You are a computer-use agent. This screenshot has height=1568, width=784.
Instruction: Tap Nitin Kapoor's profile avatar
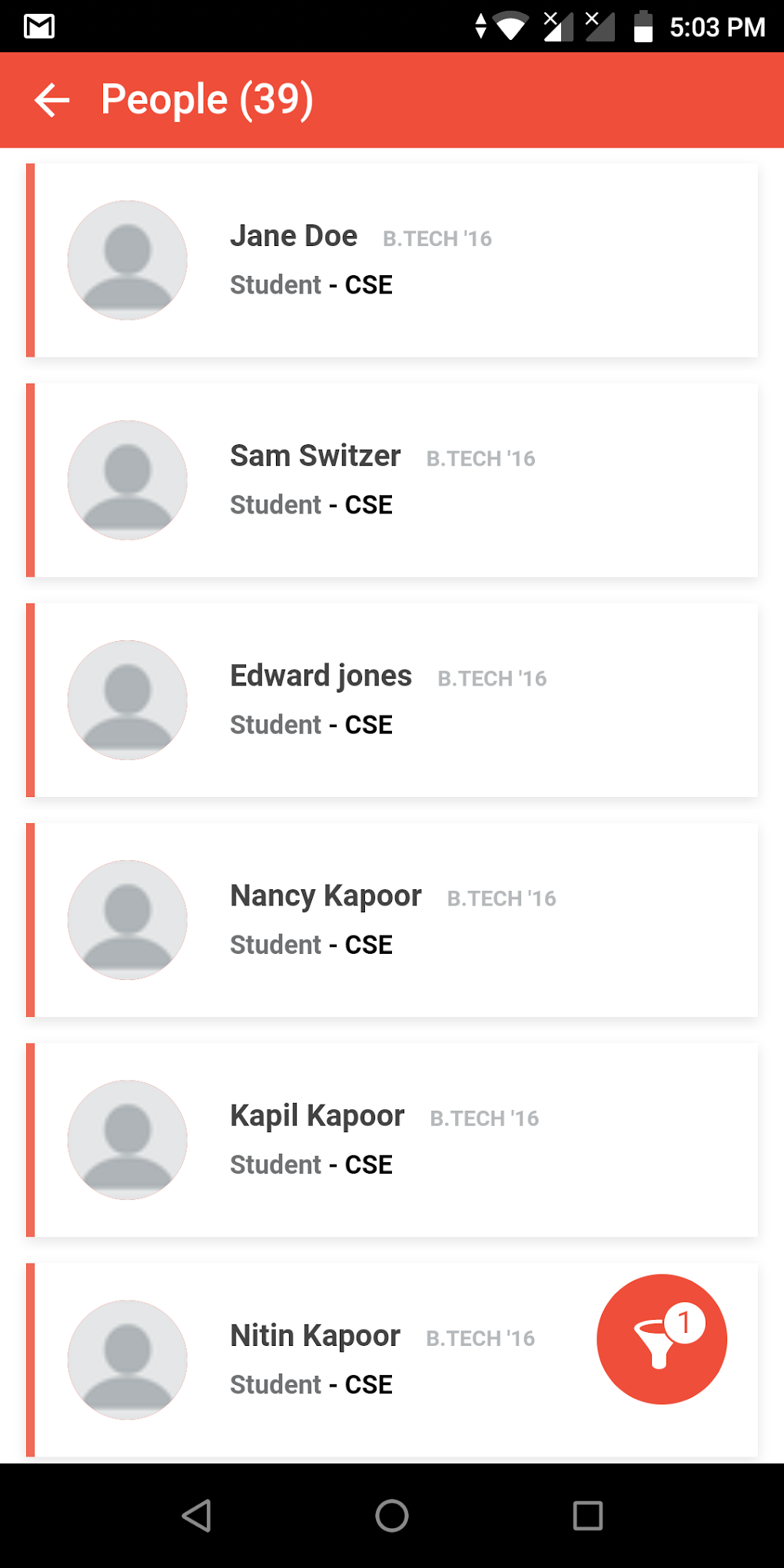pyautogui.click(x=128, y=1360)
